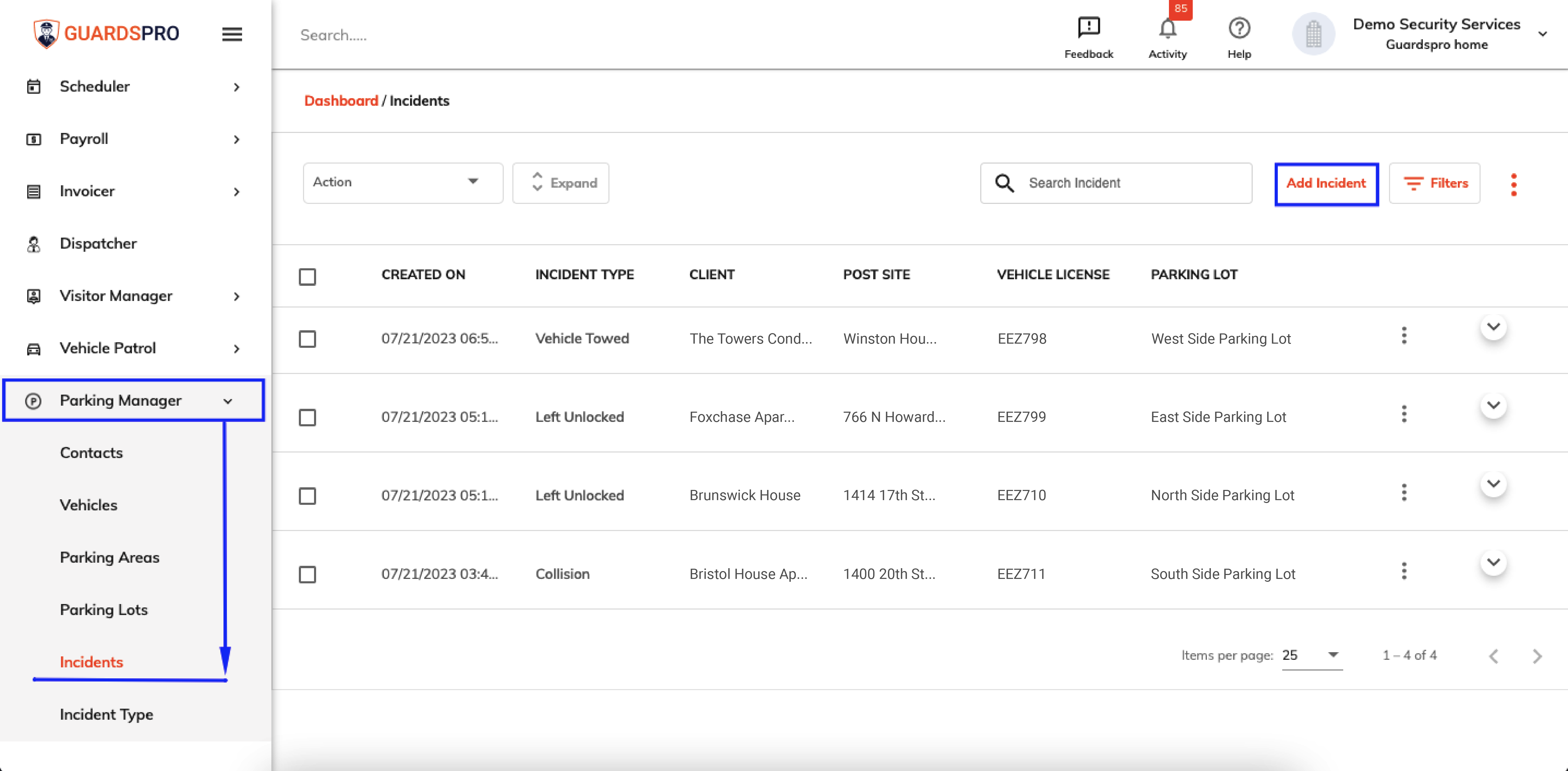
Task: Expand the Vehicle Patrol chevron
Action: click(x=237, y=349)
